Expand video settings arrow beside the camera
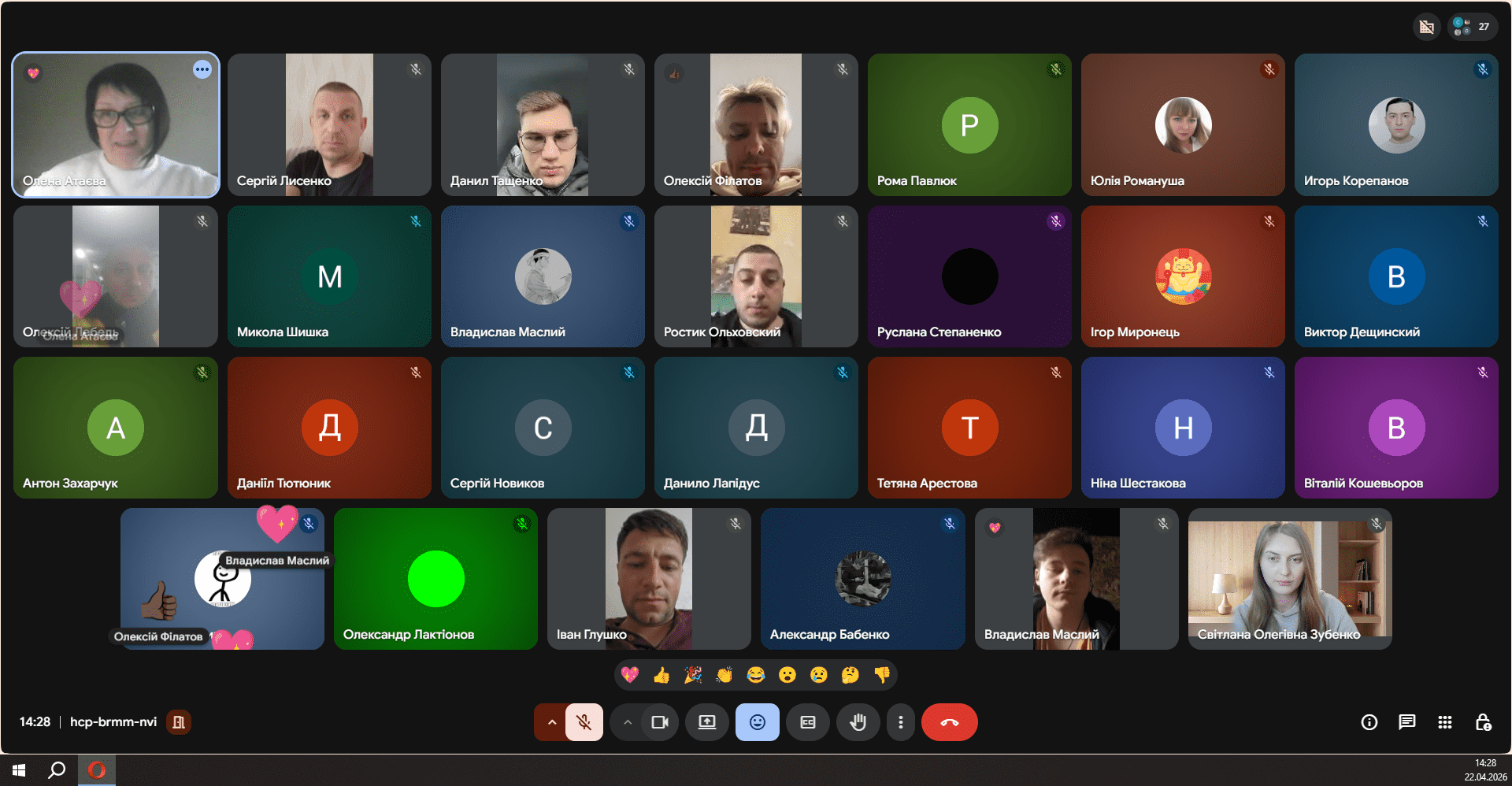Screen dimensions: 1512x786 click(628, 722)
